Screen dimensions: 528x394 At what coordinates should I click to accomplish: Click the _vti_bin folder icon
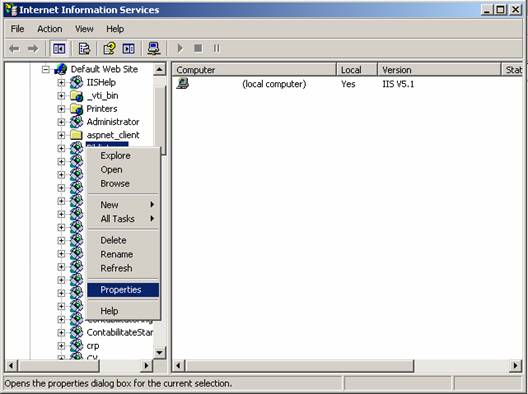[x=76, y=96]
